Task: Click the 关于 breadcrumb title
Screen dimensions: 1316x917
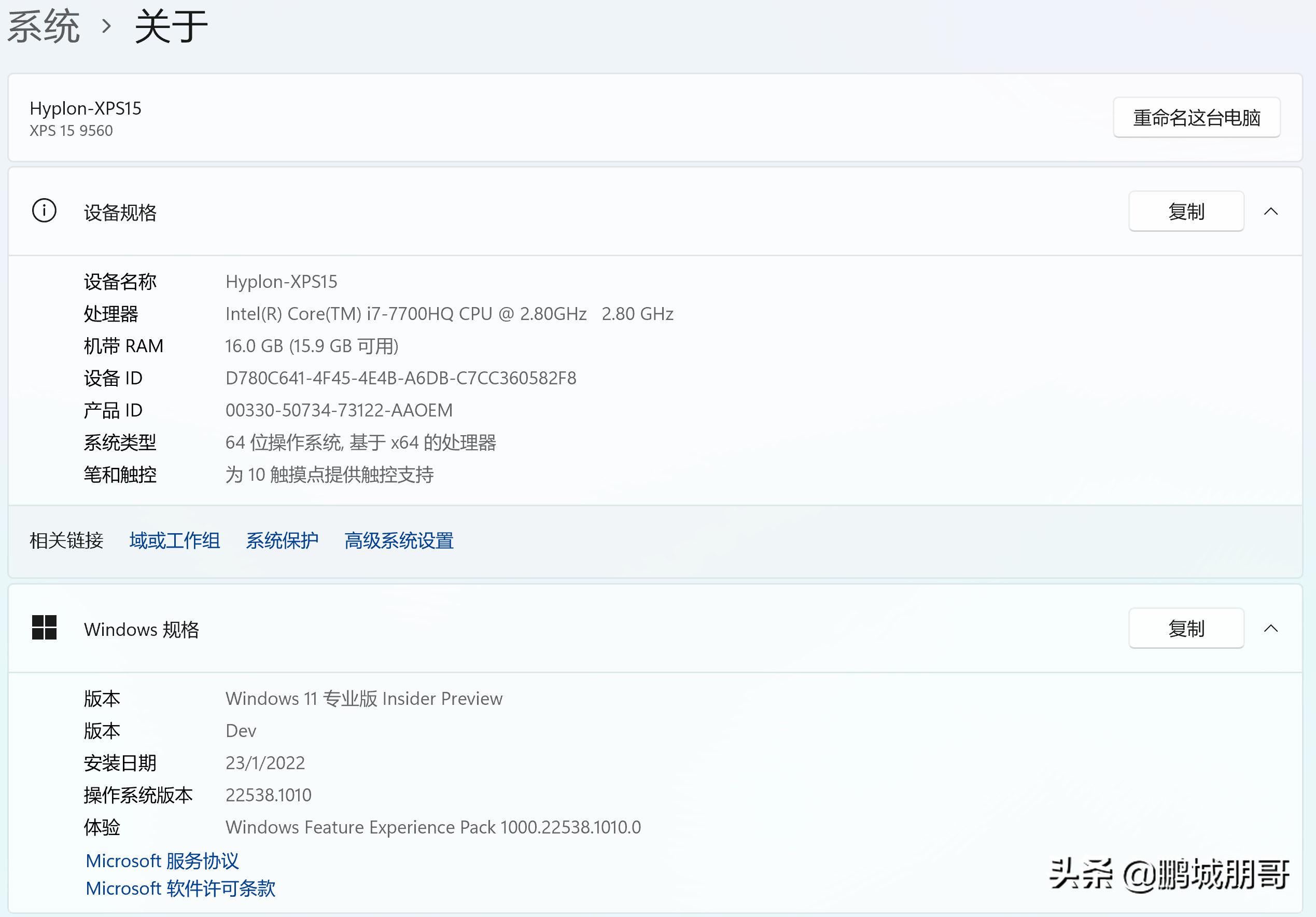Action: pos(171,26)
